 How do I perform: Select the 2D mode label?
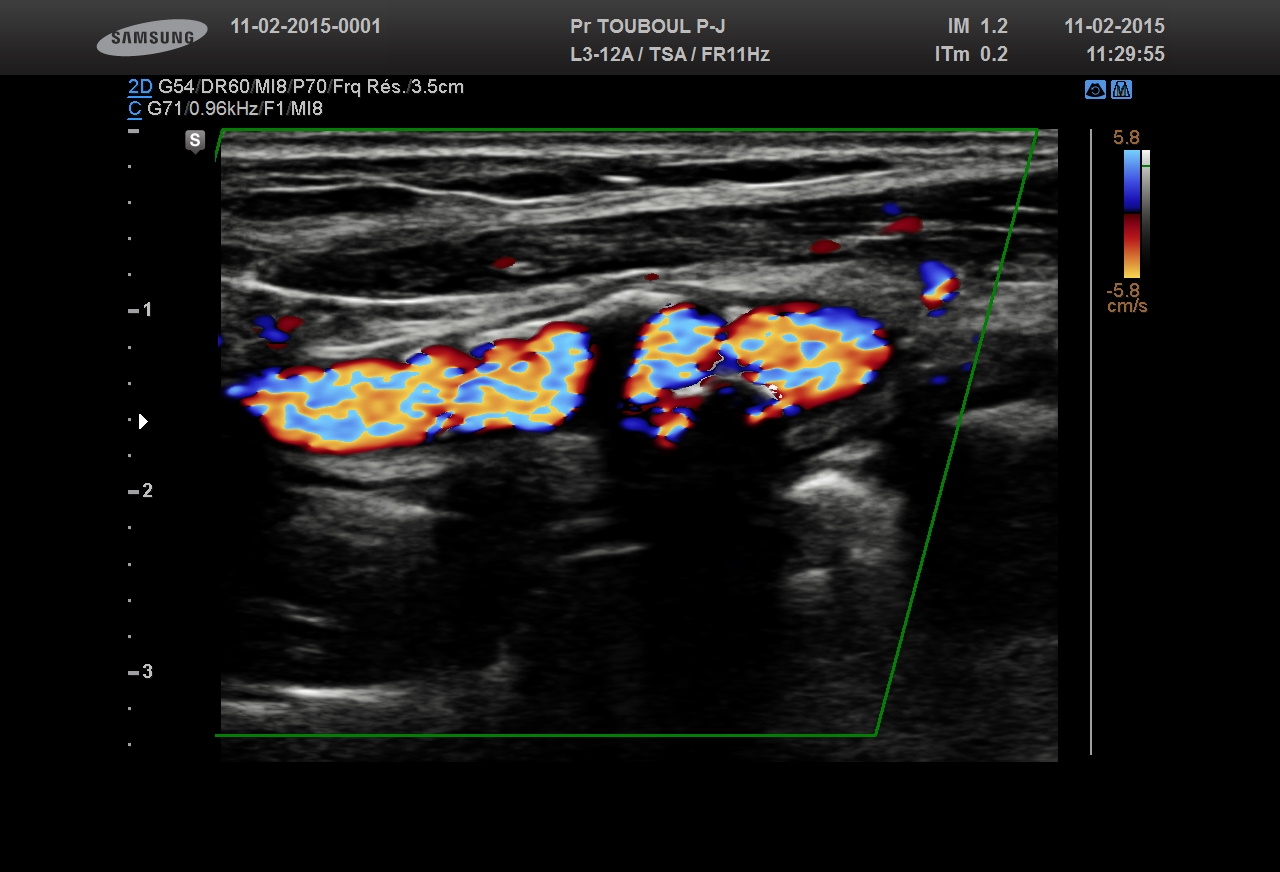[x=139, y=87]
